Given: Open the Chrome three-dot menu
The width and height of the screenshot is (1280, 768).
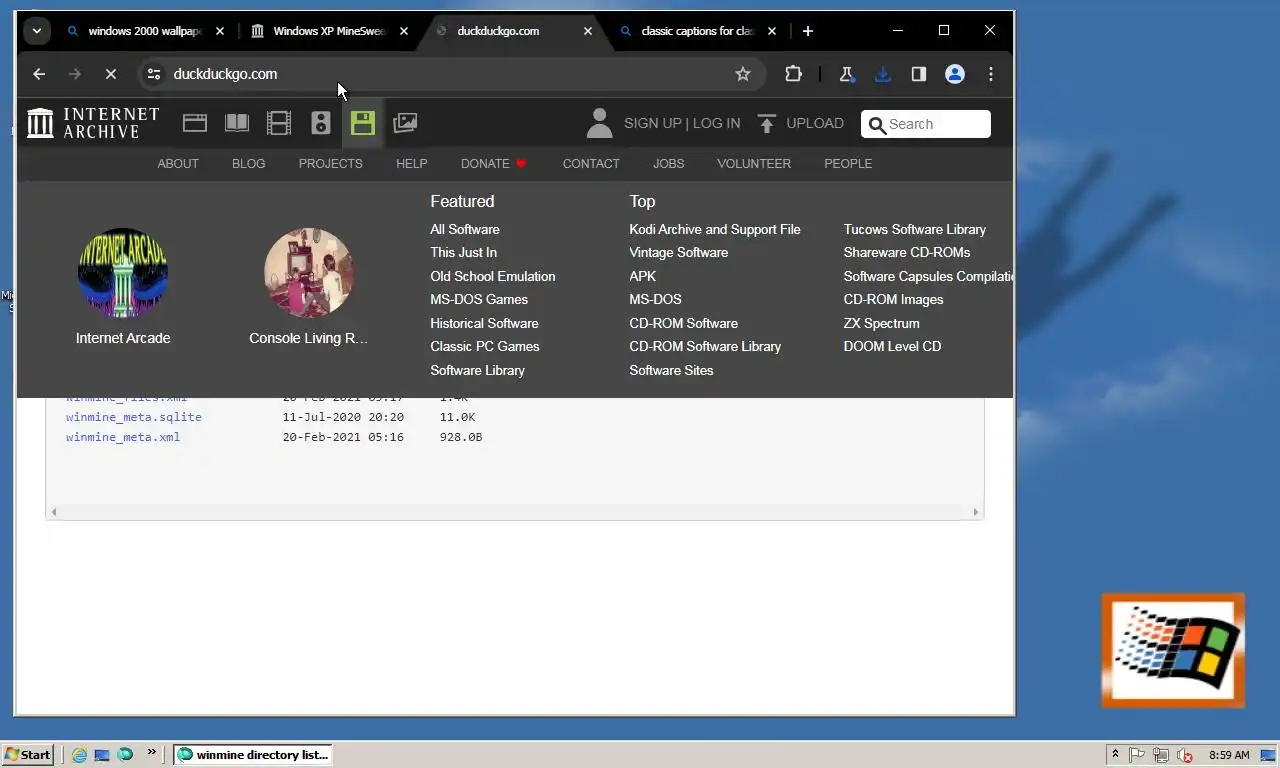Looking at the screenshot, I should click(x=991, y=74).
